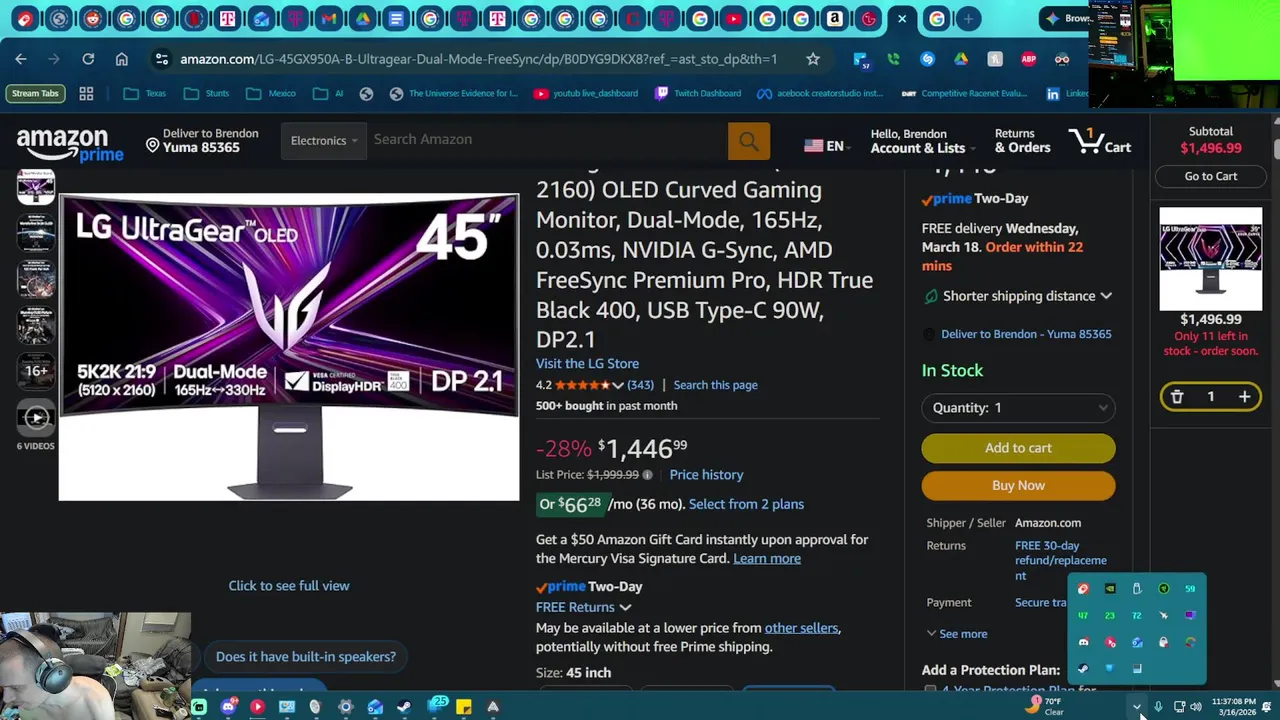Image resolution: width=1280 pixels, height=720 pixels.
Task: Click the Google Drive extension icon
Action: point(961,59)
